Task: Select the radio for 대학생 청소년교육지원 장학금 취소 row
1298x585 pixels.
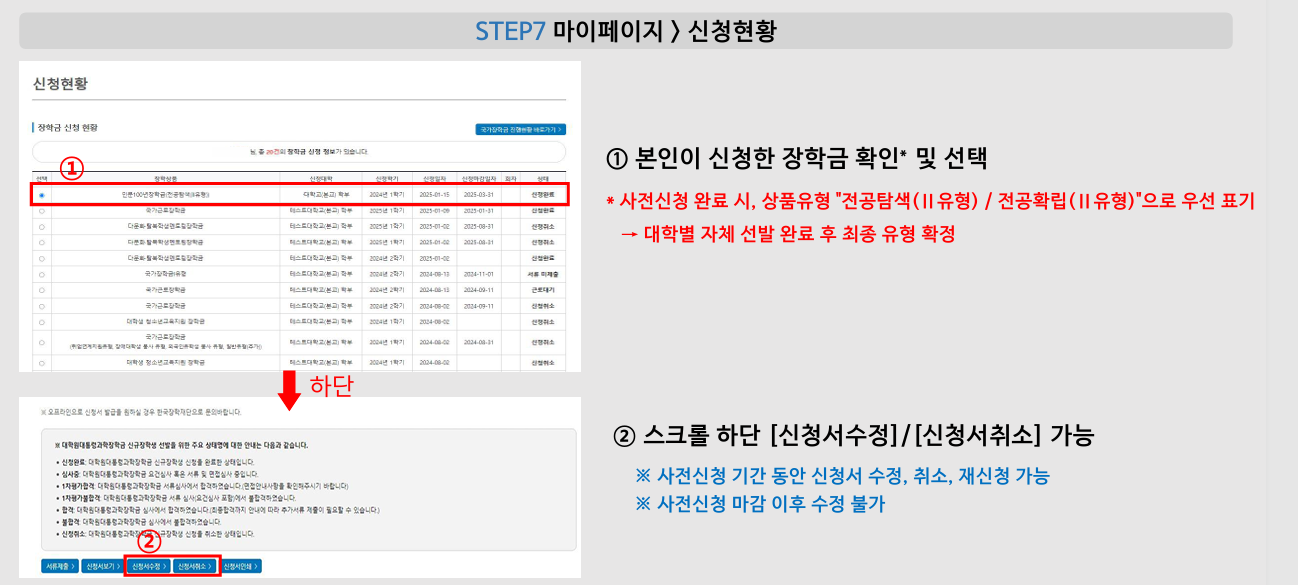Action: coord(40,360)
